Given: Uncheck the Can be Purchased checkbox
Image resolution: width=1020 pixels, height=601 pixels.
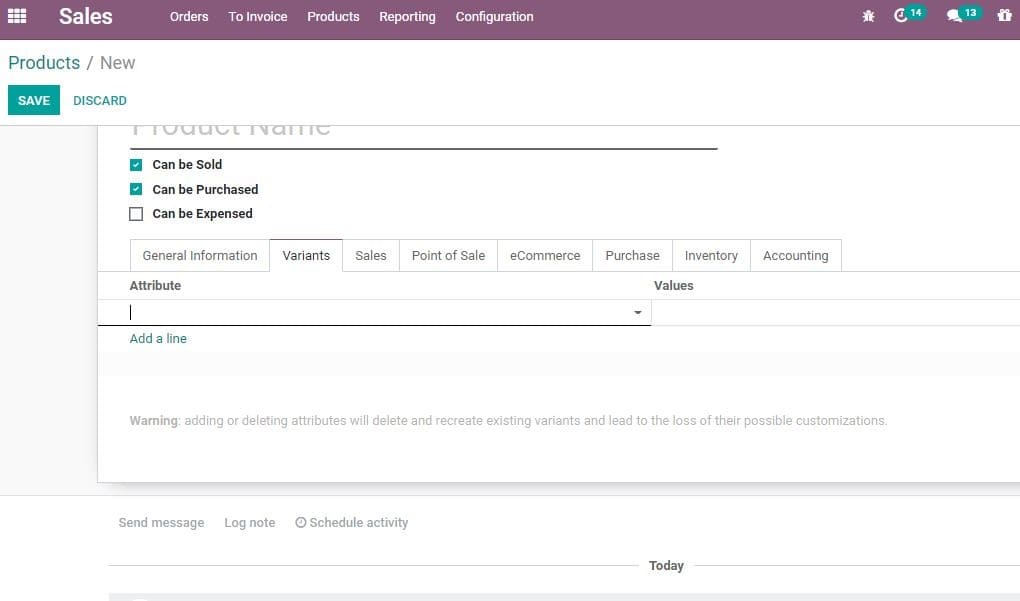Looking at the screenshot, I should 136,189.
